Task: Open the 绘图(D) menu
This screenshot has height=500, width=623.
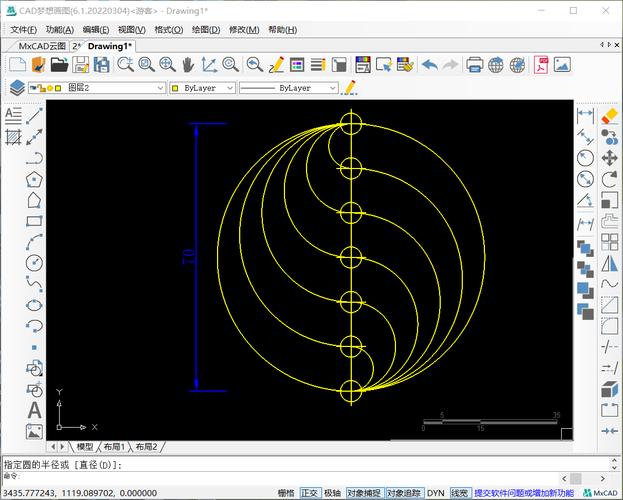Action: point(205,30)
